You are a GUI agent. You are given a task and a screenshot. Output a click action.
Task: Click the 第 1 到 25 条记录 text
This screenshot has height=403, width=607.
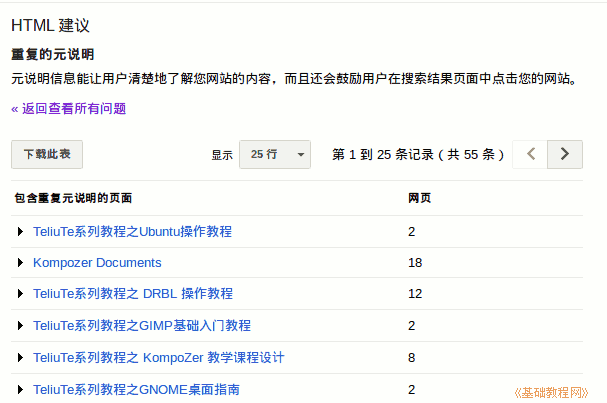click(382, 154)
